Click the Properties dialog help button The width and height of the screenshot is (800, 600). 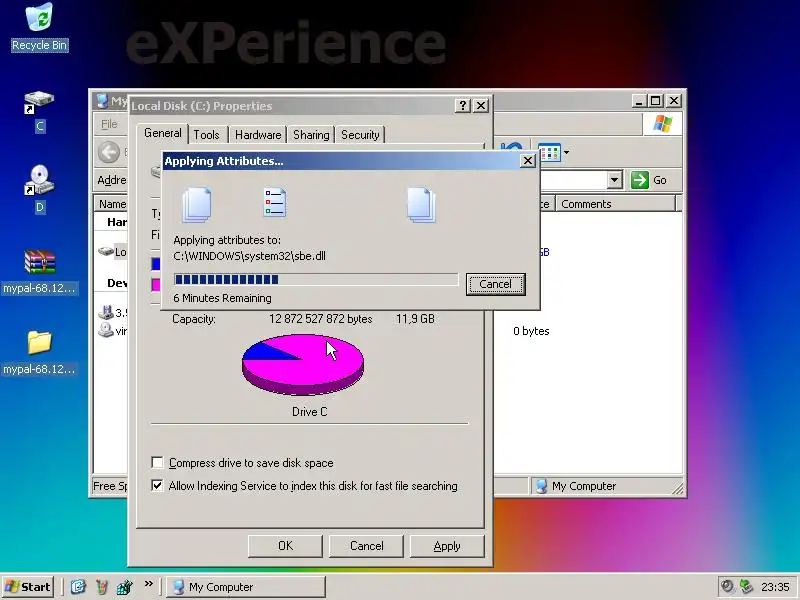(x=462, y=106)
